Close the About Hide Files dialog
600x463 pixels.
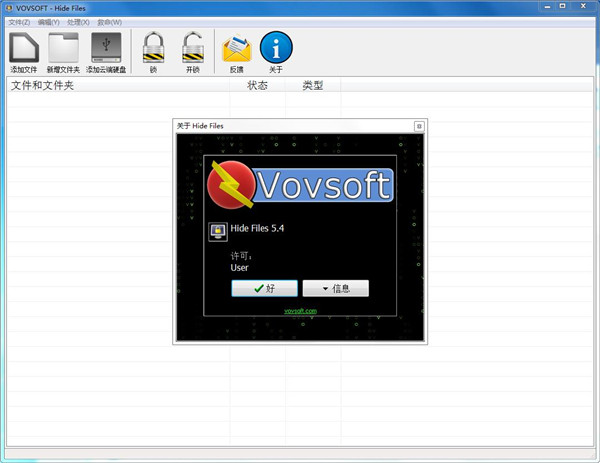[x=419, y=126]
